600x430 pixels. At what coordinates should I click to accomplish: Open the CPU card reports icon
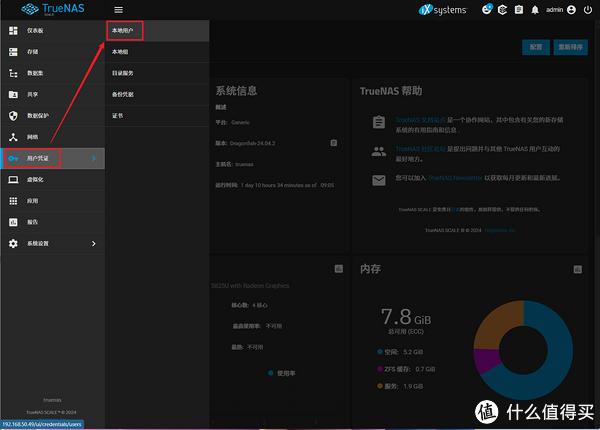339,269
